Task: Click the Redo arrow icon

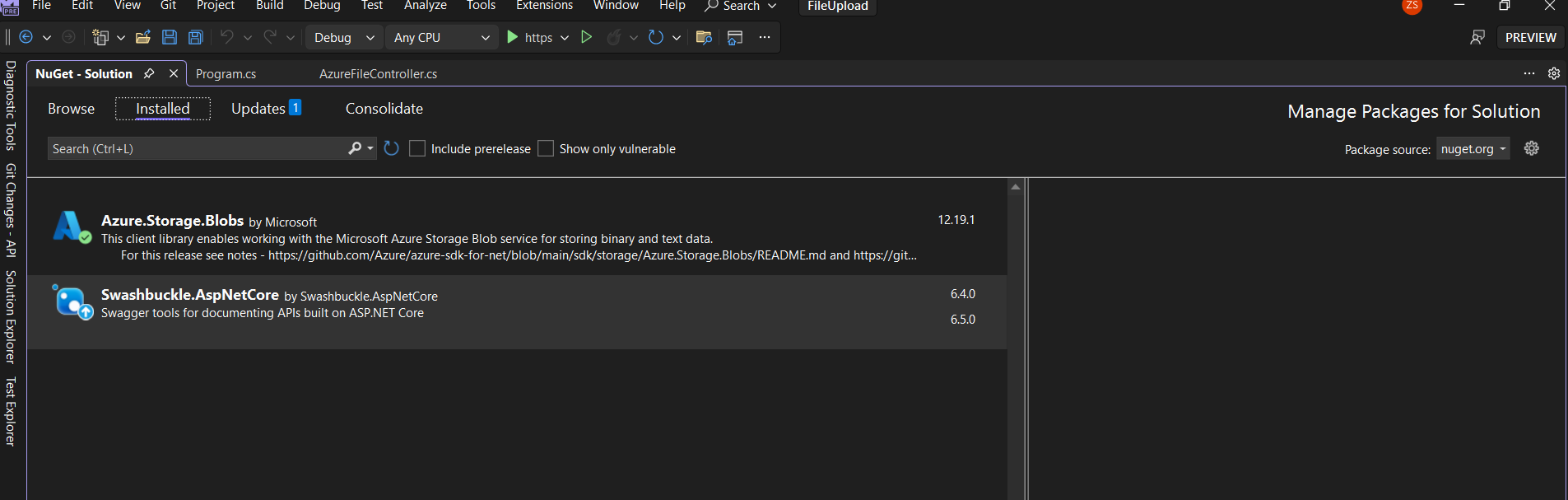Action: pos(270,37)
